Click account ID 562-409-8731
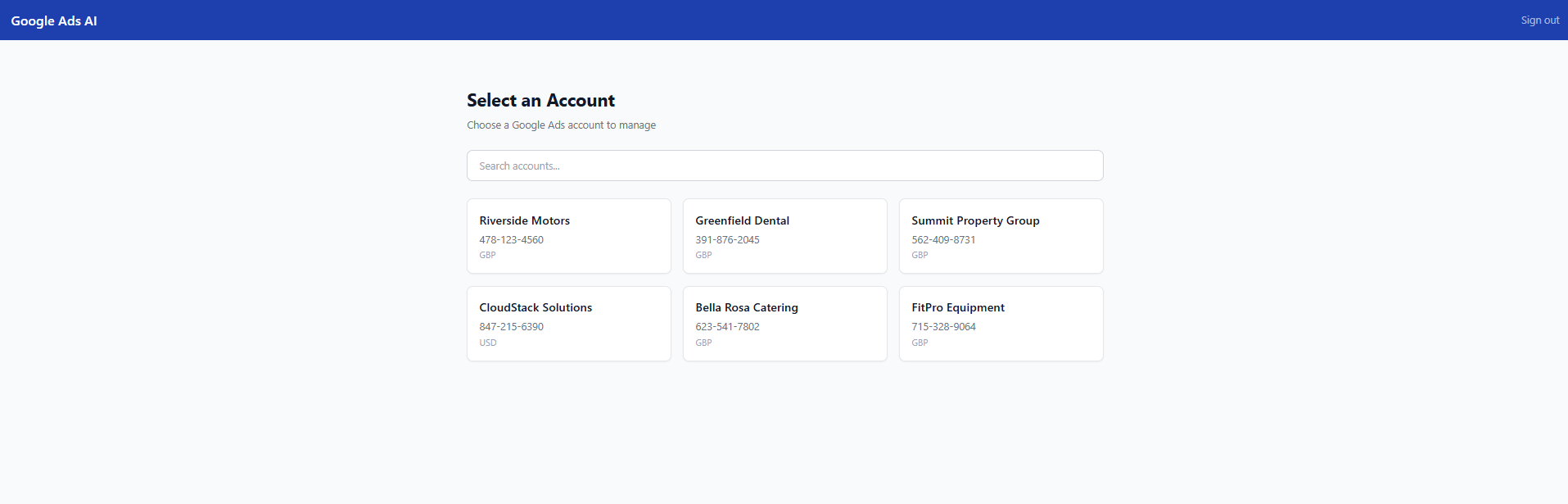Image resolution: width=1568 pixels, height=504 pixels. click(x=943, y=240)
